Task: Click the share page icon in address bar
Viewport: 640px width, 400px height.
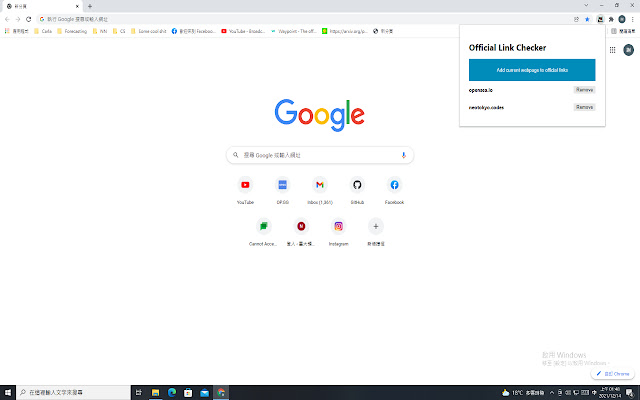Action: pyautogui.click(x=576, y=19)
